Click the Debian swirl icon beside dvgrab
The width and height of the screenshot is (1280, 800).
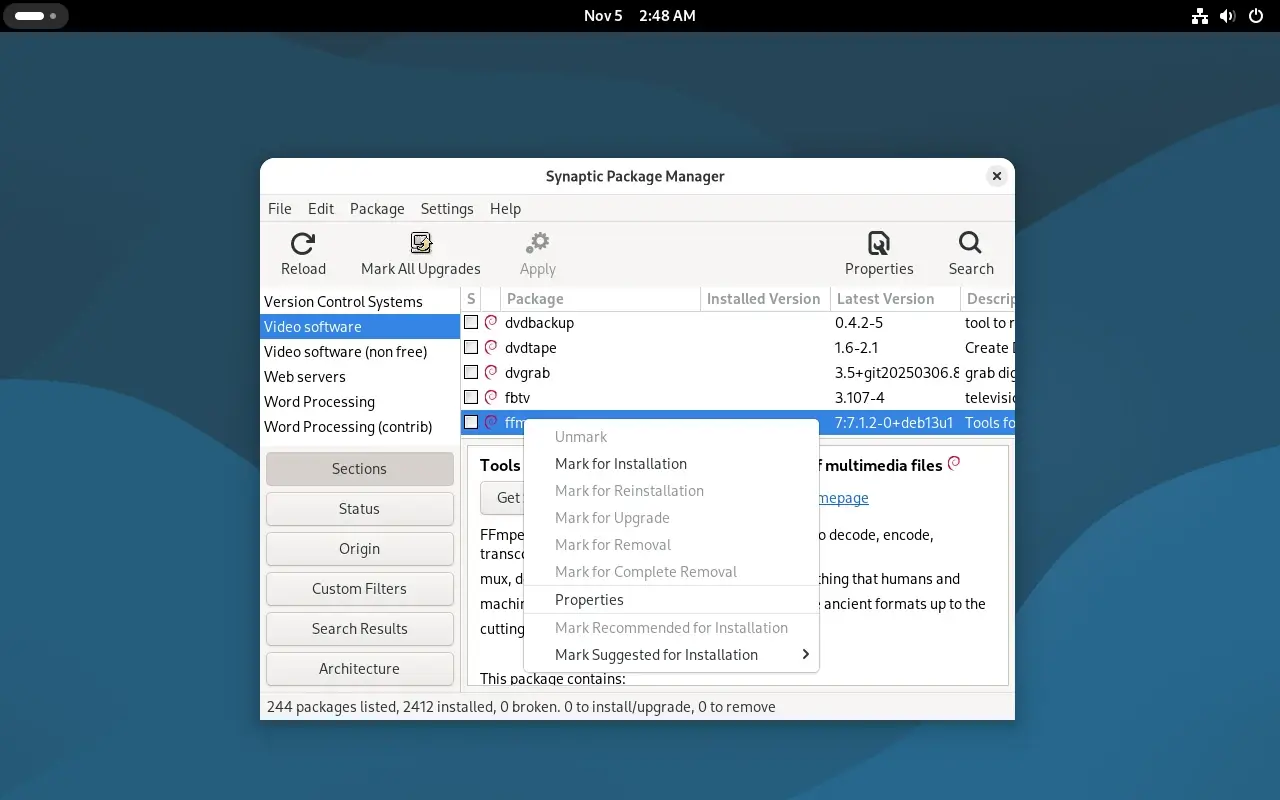pos(490,372)
